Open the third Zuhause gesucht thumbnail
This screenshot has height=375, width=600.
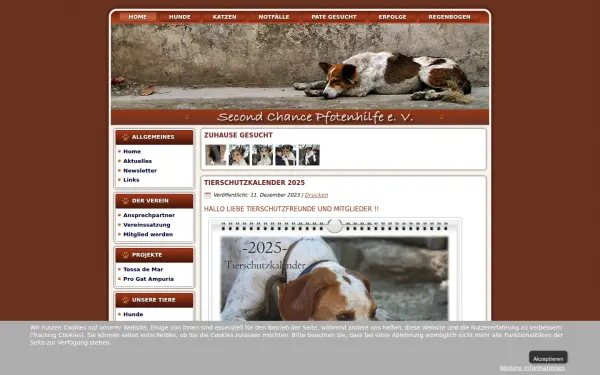click(x=262, y=155)
